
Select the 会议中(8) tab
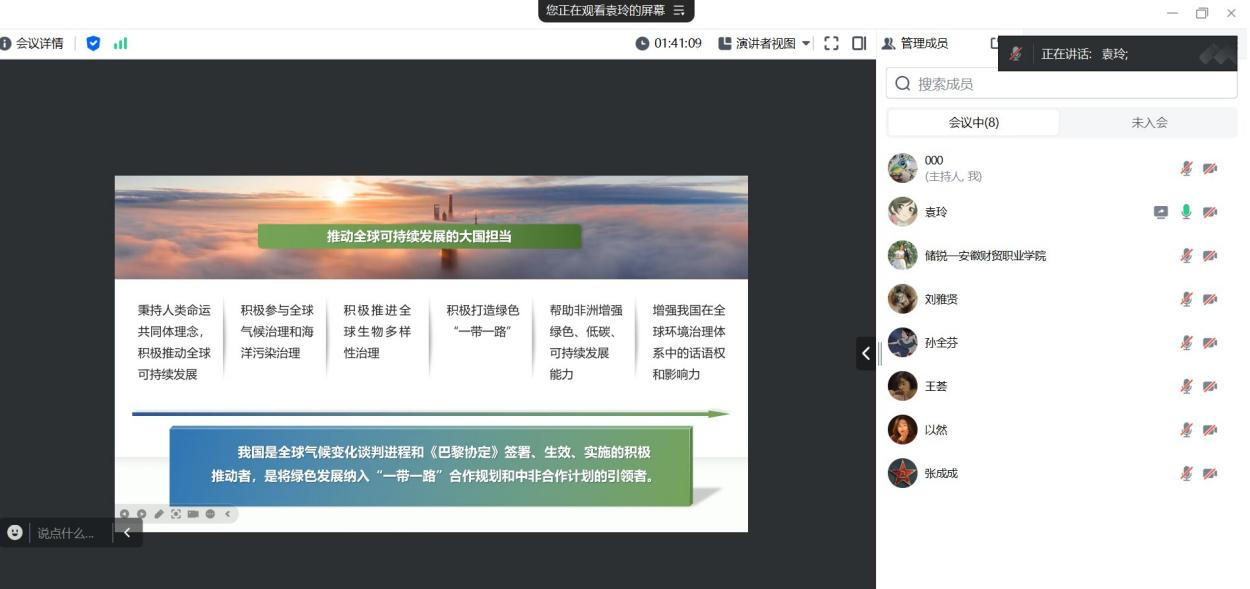click(x=973, y=122)
